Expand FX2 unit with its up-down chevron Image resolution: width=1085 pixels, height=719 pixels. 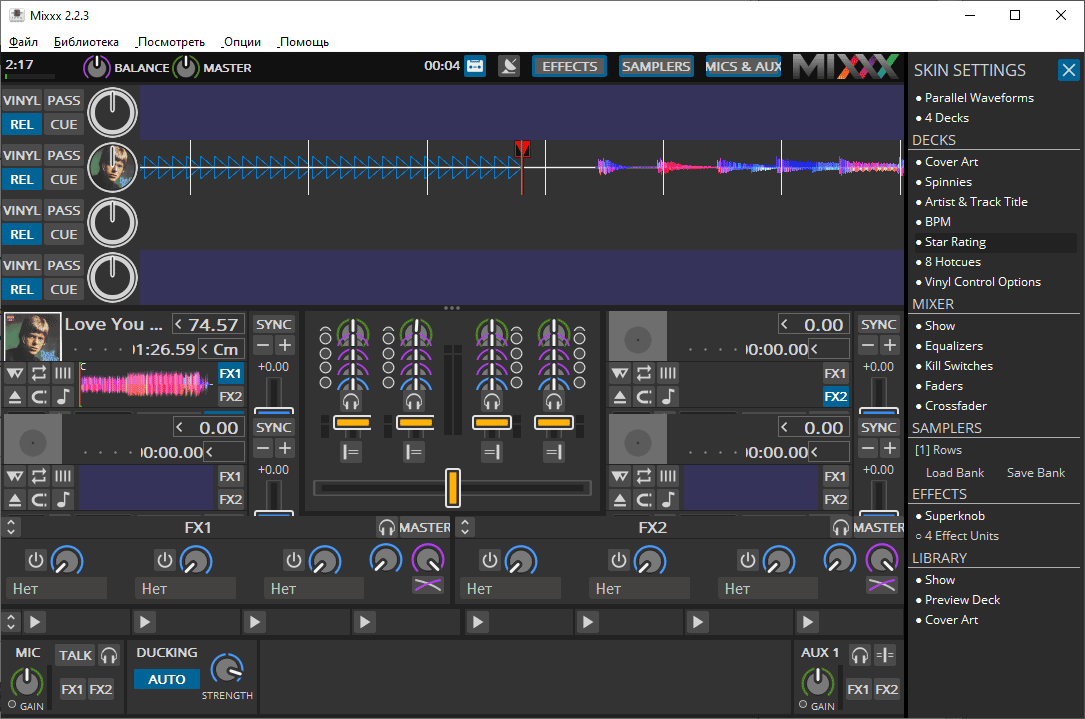(x=465, y=527)
